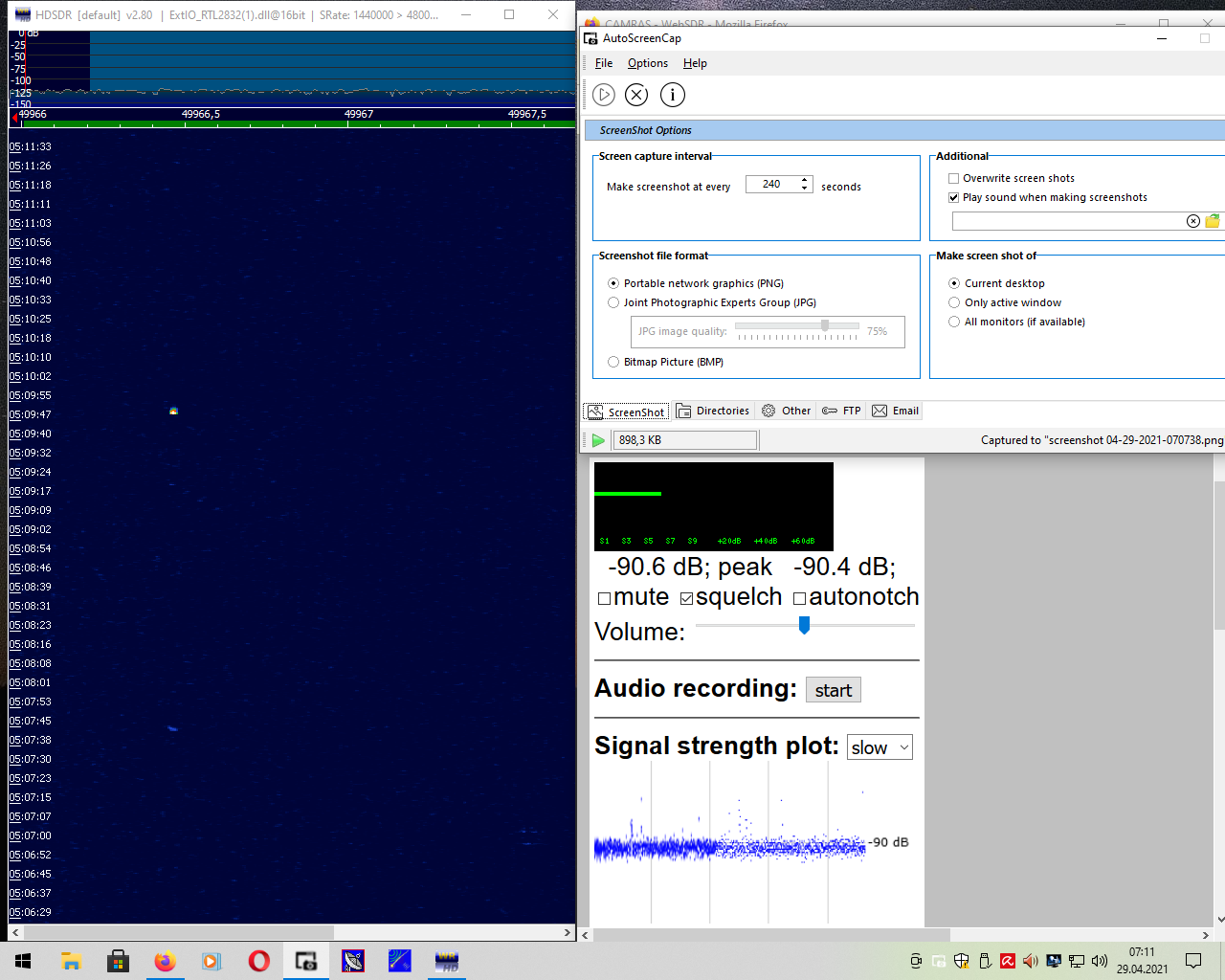Screen dimensions: 1225x980
Task: Open the Windows notification center
Action: point(1193,961)
